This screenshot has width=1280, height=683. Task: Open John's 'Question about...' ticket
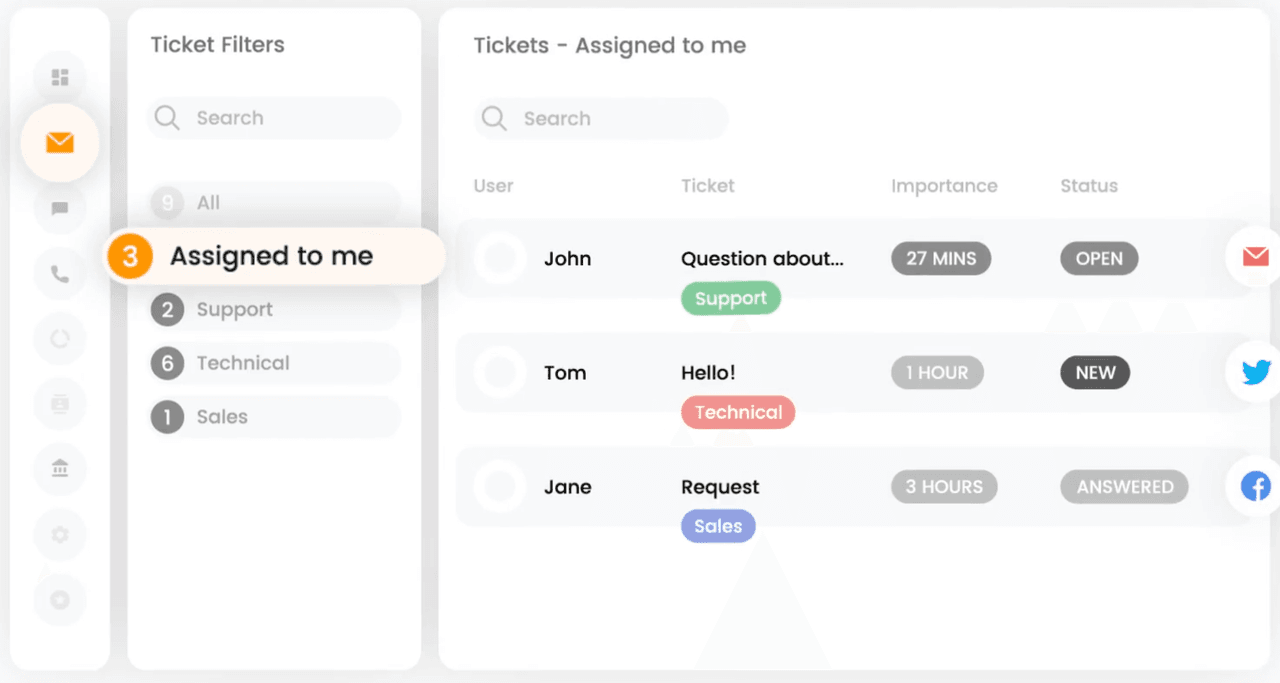pyautogui.click(x=762, y=259)
